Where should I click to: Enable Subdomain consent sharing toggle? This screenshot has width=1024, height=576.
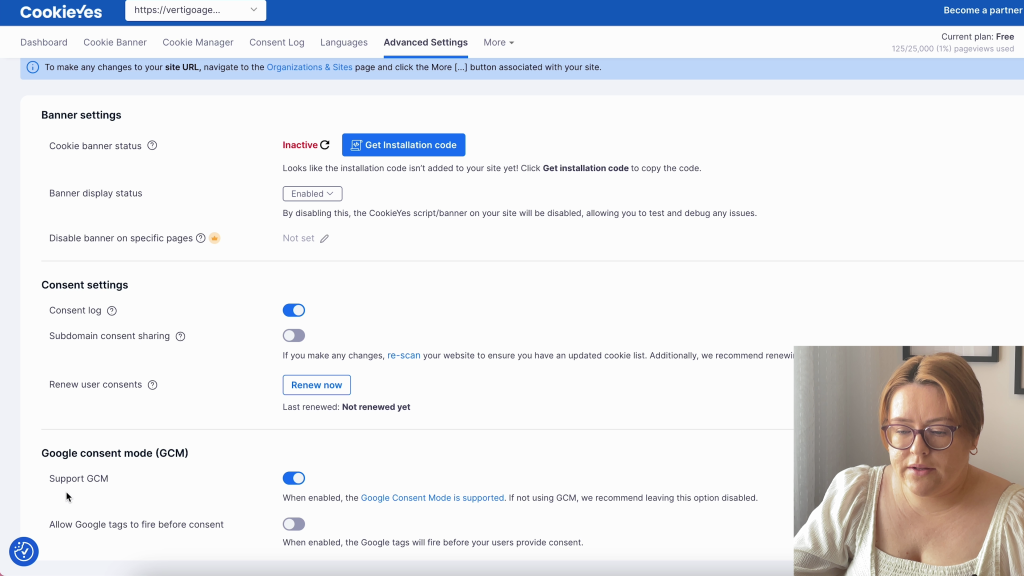(x=293, y=336)
